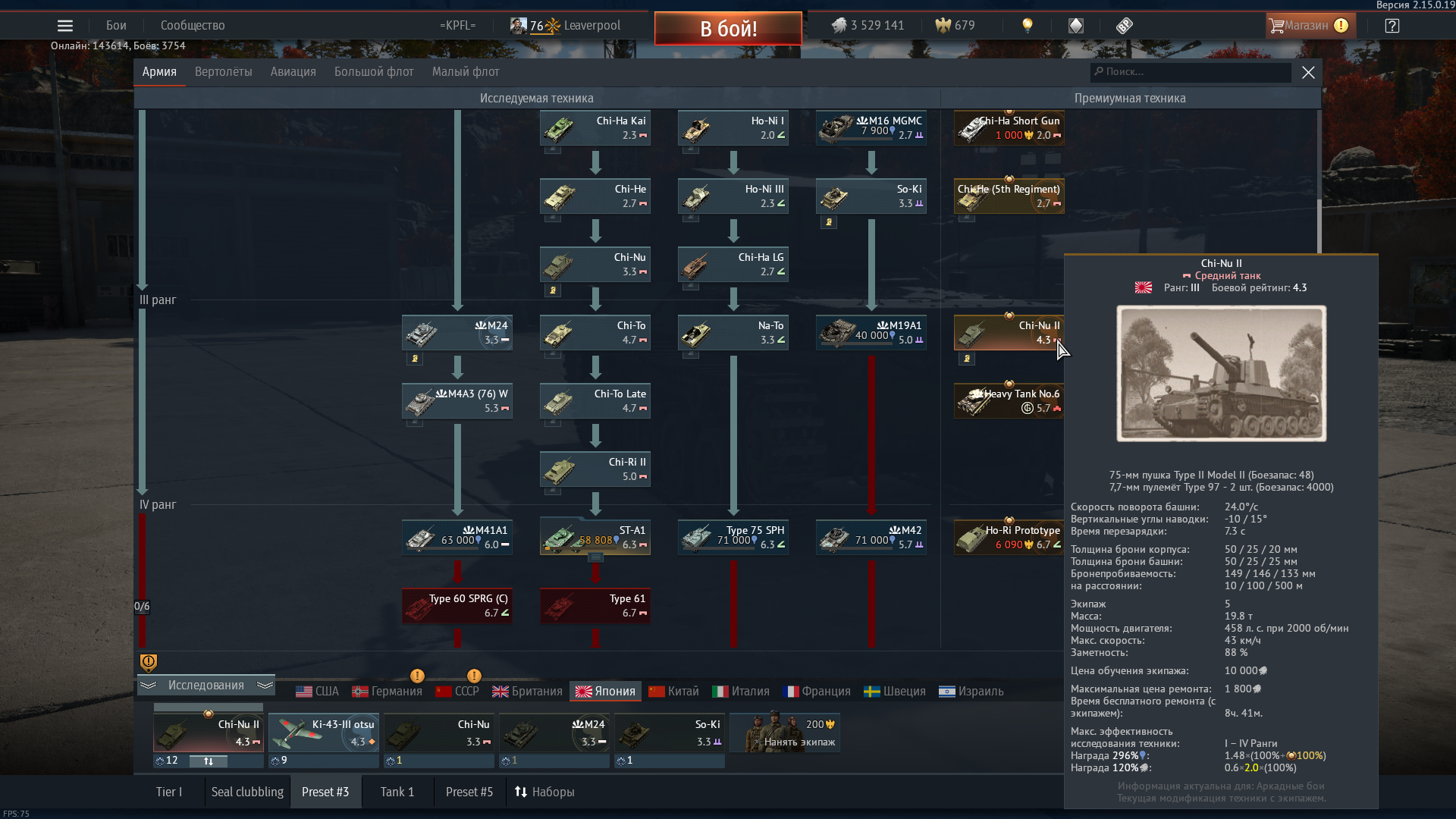1456x819 pixels.
Task: Switch to preset Tank 1
Action: (397, 792)
